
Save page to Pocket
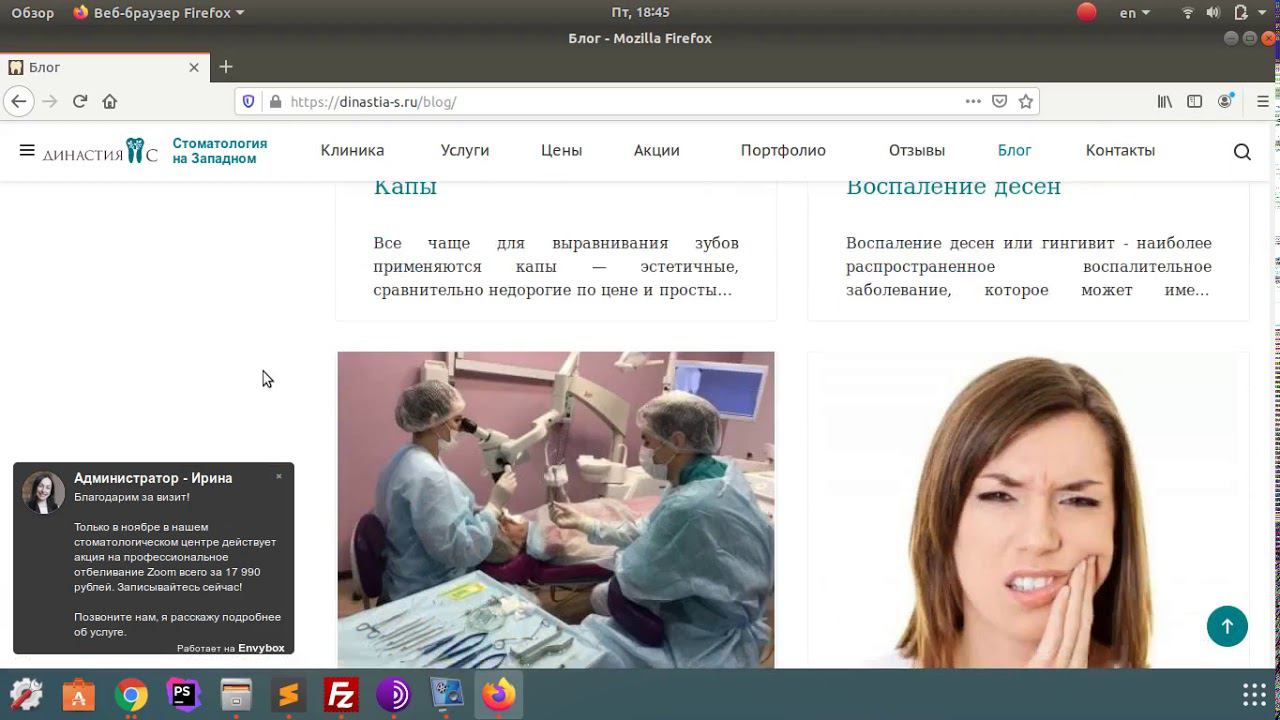(999, 101)
